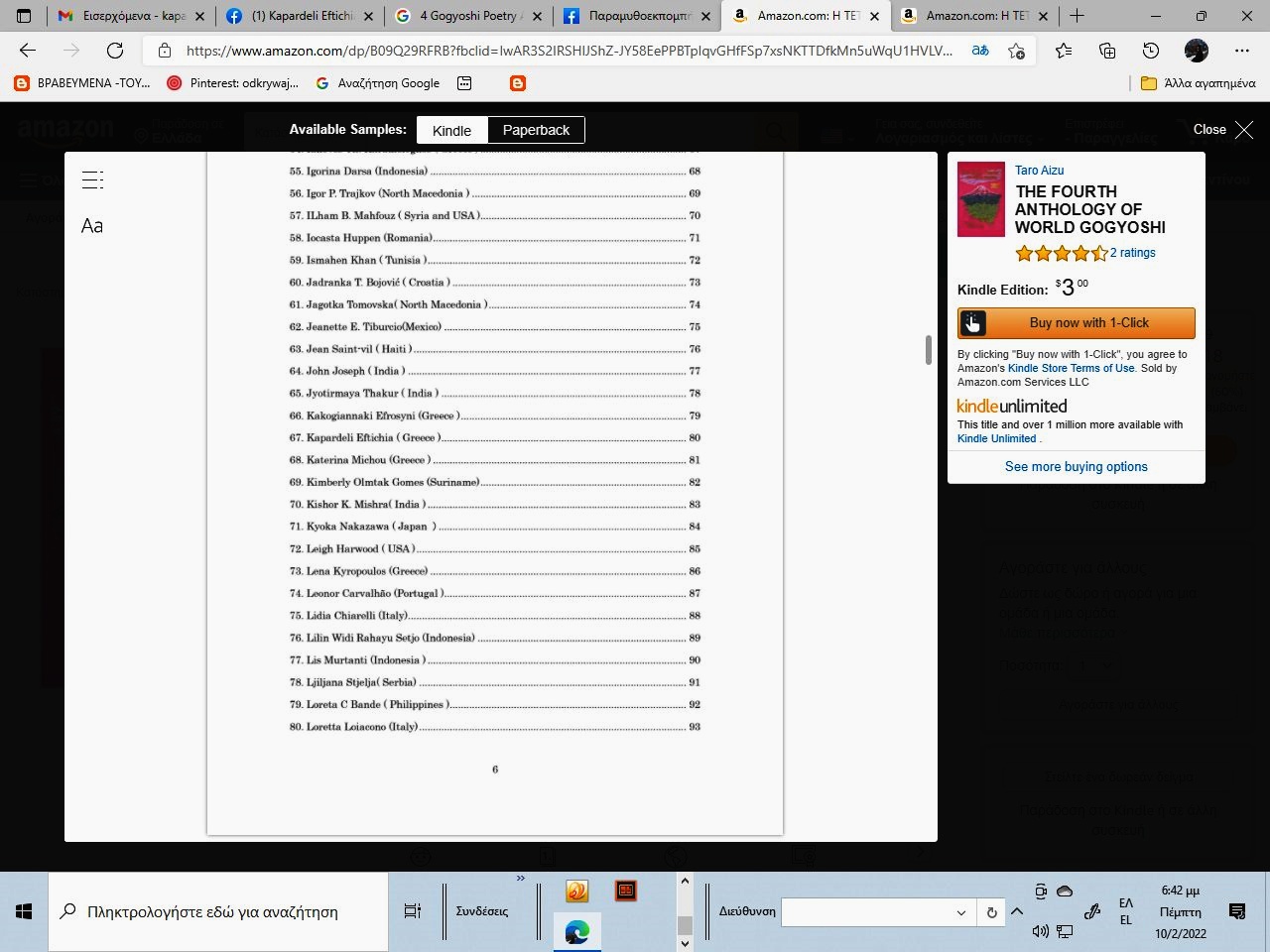Open a new browser tab
This screenshot has width=1270, height=952.
click(x=1078, y=16)
